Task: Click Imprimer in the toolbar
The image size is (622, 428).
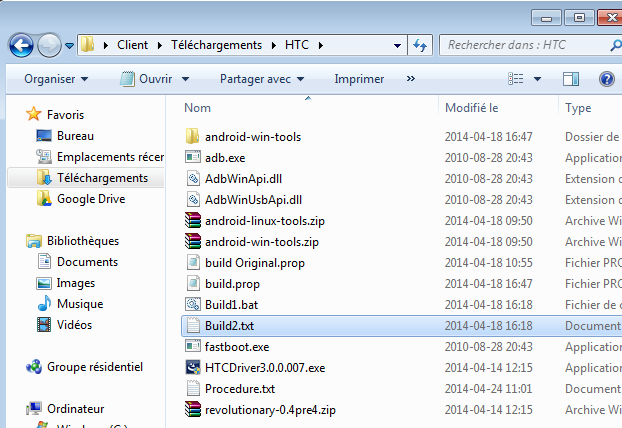Action: coord(359,79)
